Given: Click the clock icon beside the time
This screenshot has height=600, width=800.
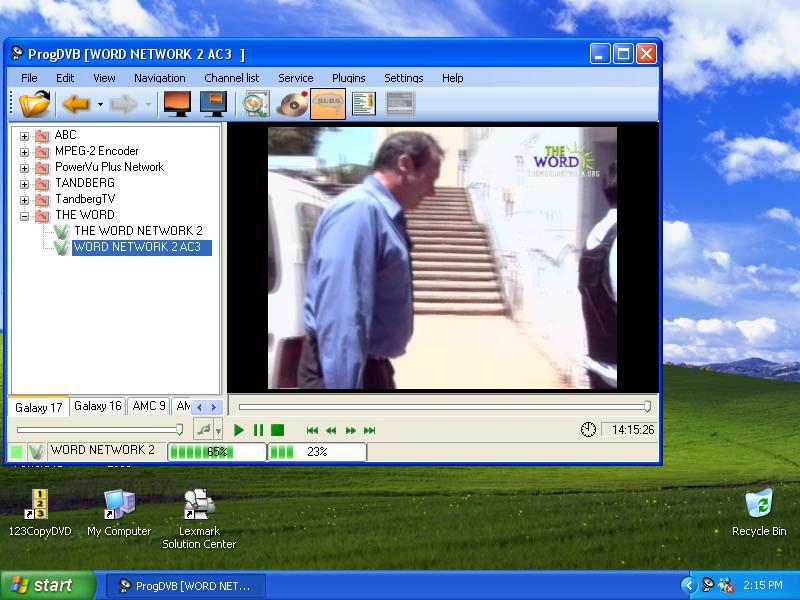Looking at the screenshot, I should click(588, 430).
